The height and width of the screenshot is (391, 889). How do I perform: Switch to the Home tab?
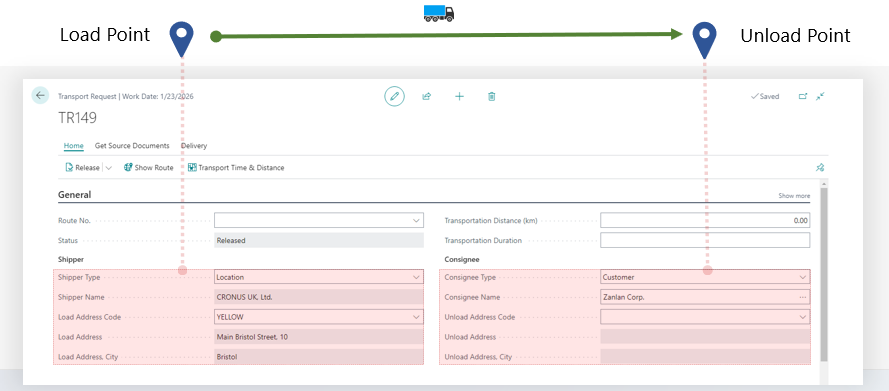(74, 146)
